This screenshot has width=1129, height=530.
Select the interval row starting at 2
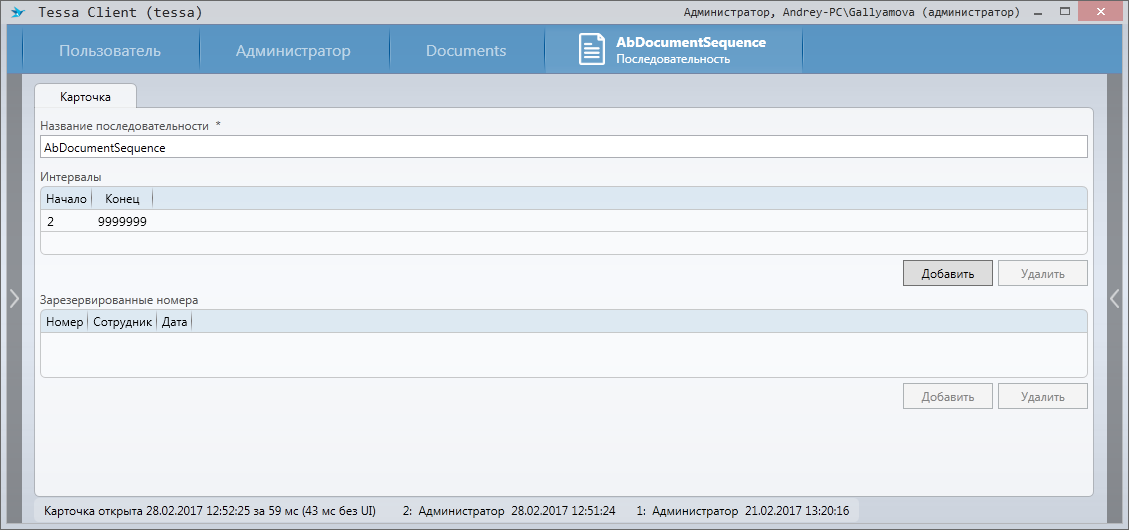300,221
